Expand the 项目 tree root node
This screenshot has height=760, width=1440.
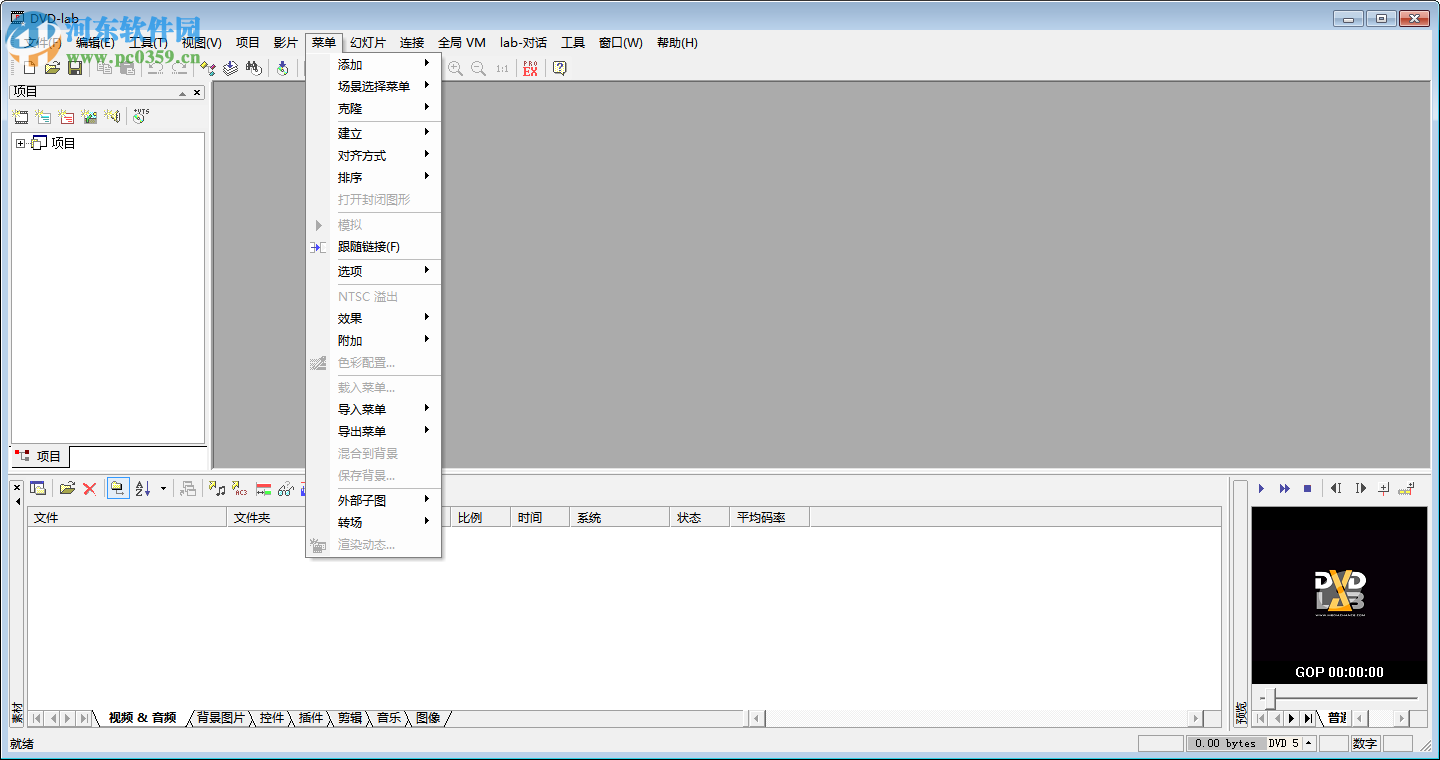pos(22,142)
